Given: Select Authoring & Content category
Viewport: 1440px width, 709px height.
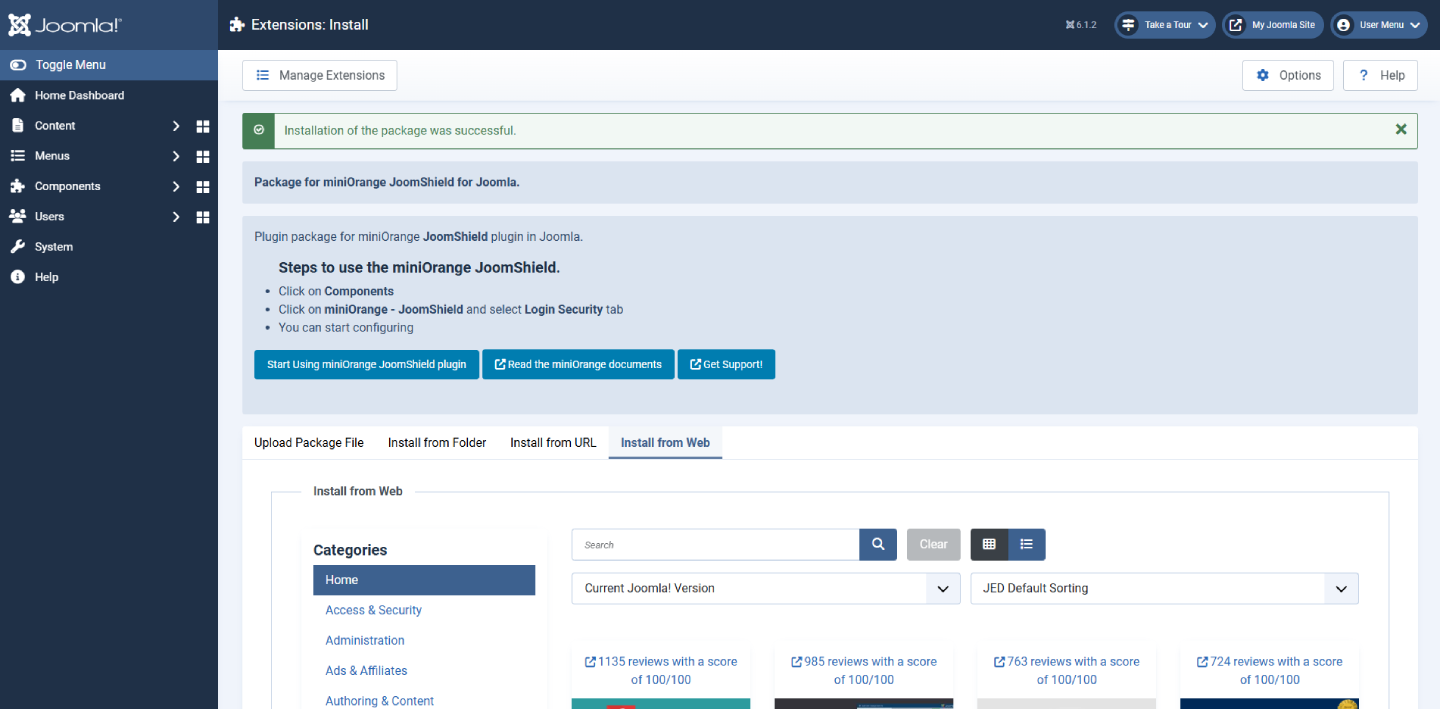Looking at the screenshot, I should [379, 701].
